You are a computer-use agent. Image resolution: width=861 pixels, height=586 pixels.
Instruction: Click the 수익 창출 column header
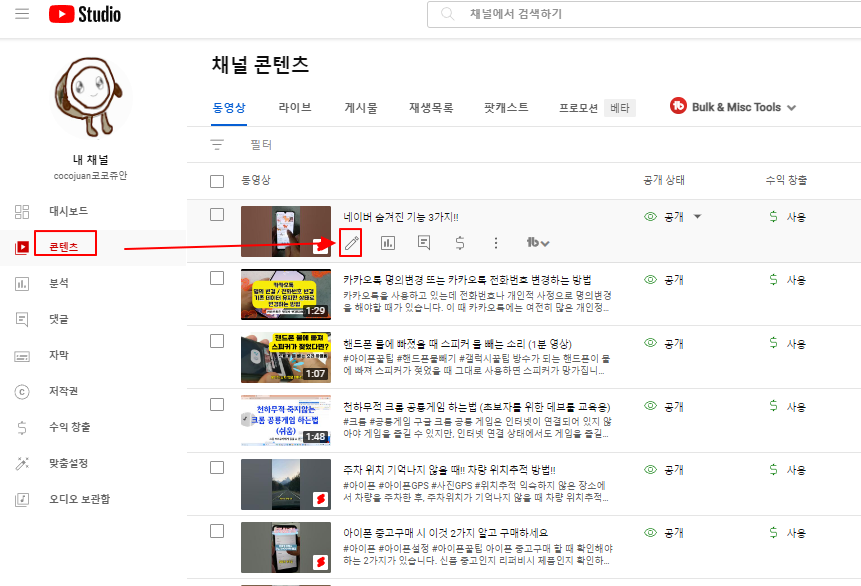[786, 180]
